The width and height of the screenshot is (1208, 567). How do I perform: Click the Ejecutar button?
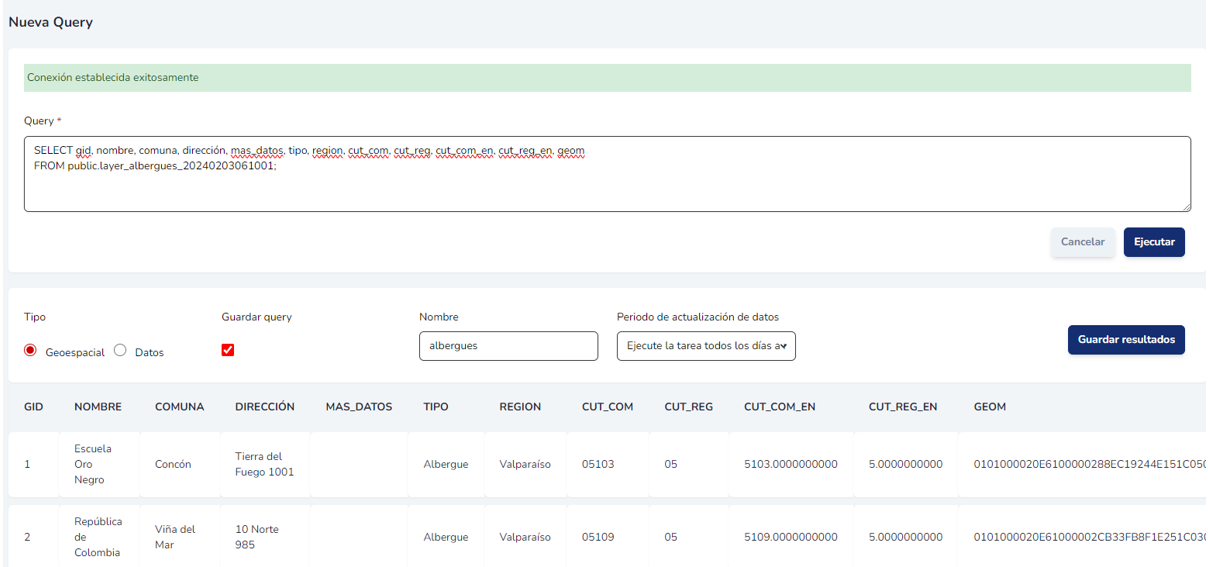[x=1153, y=242]
